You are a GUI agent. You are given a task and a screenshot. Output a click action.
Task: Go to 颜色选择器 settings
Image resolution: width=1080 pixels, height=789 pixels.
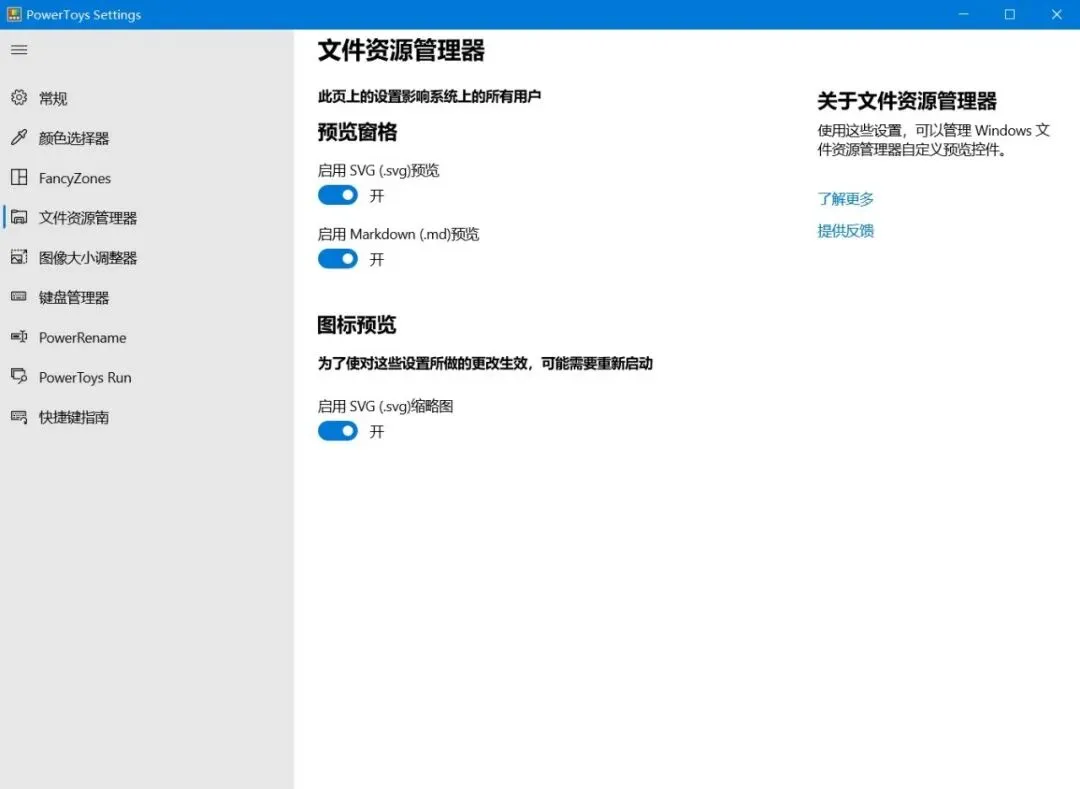(x=147, y=138)
